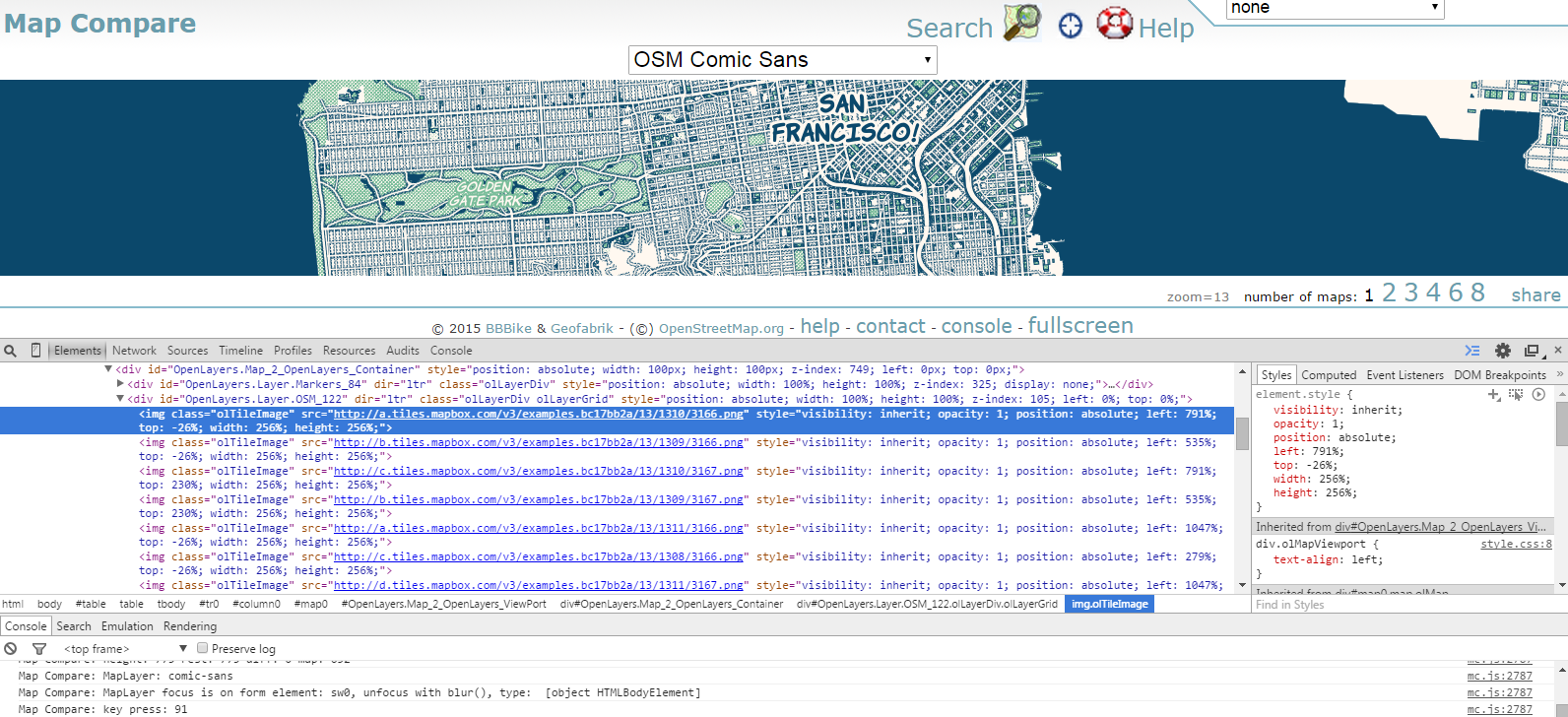Enable the Preserve log checkbox

[203, 648]
